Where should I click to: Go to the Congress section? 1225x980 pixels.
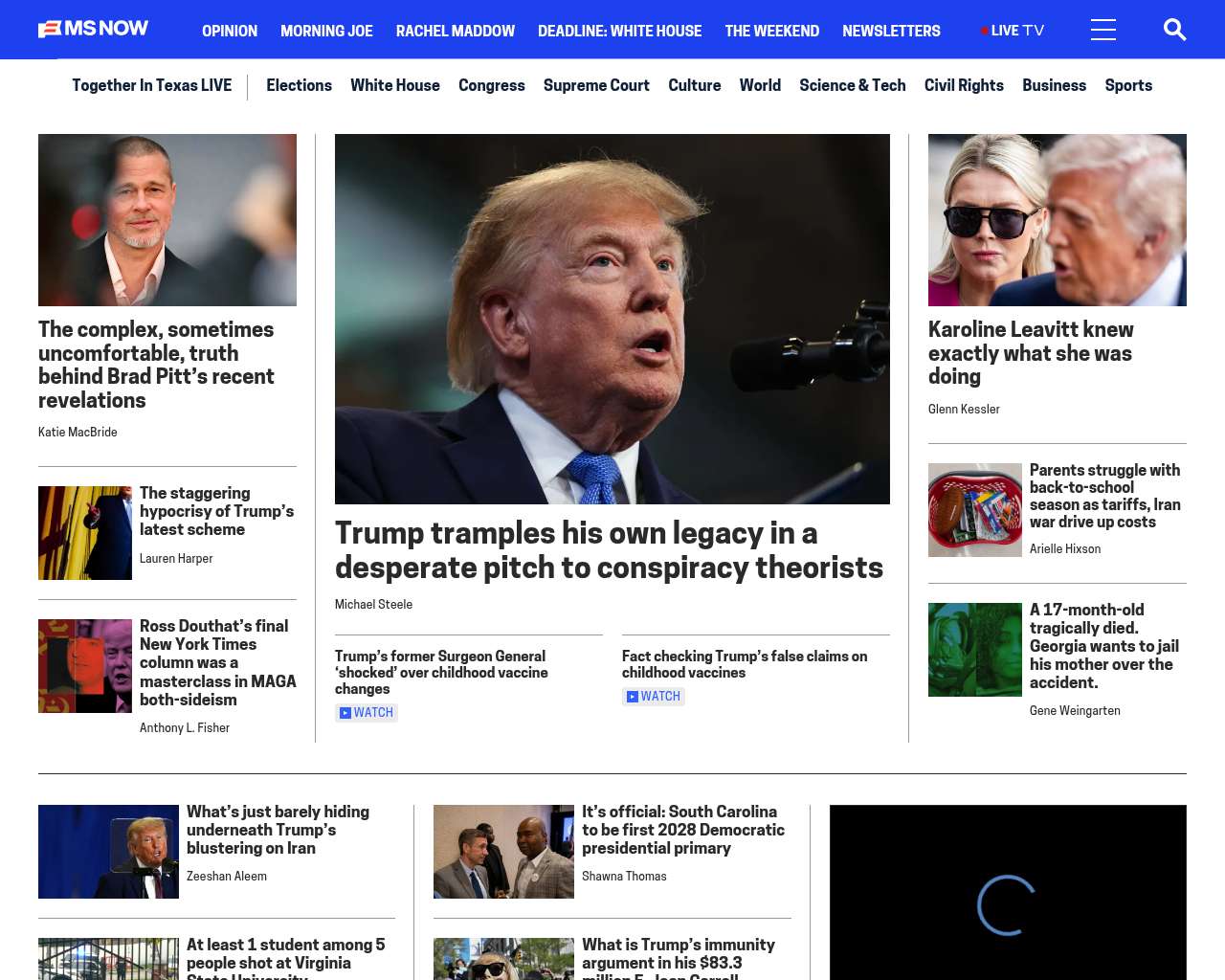coord(492,85)
